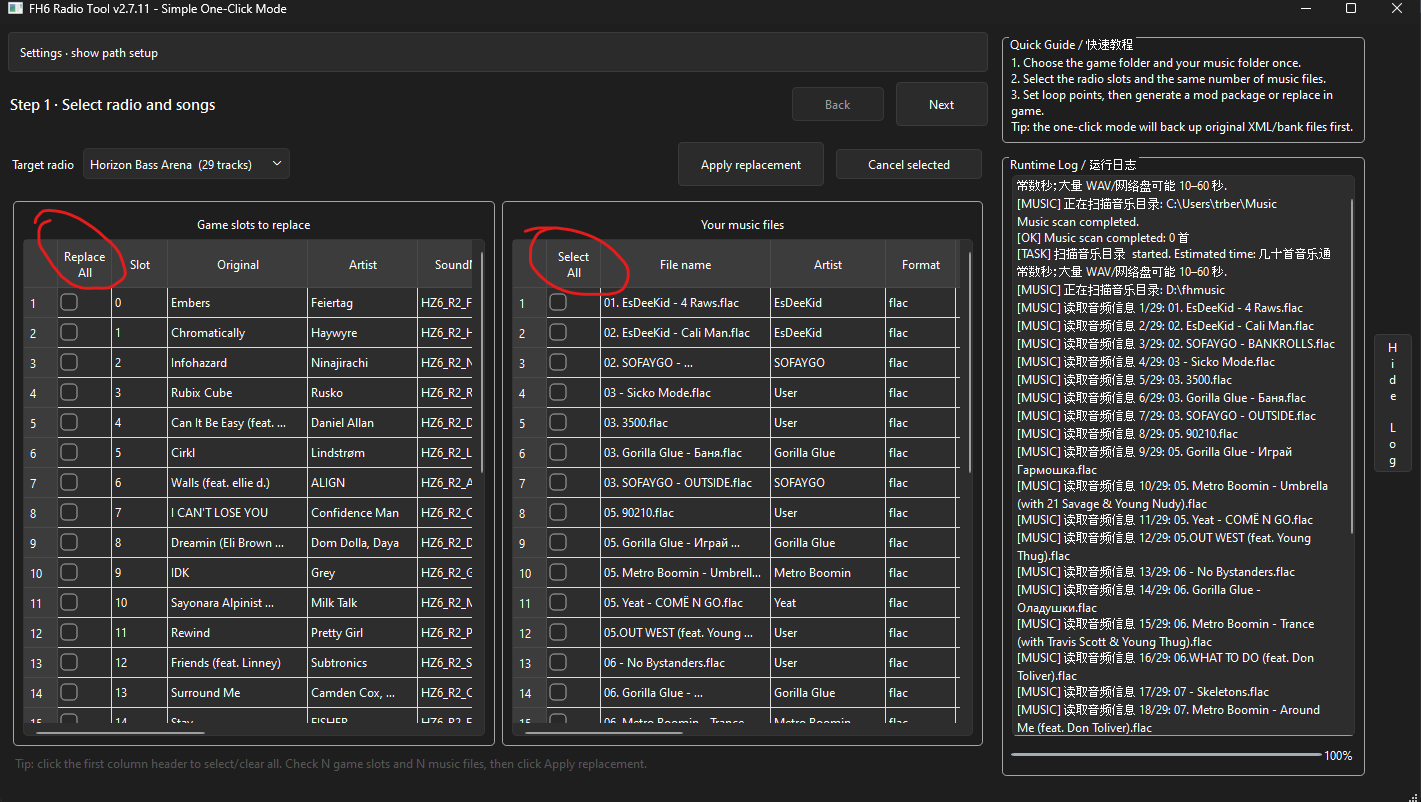Maximize the FH6 Radio Tool window

click(1352, 9)
